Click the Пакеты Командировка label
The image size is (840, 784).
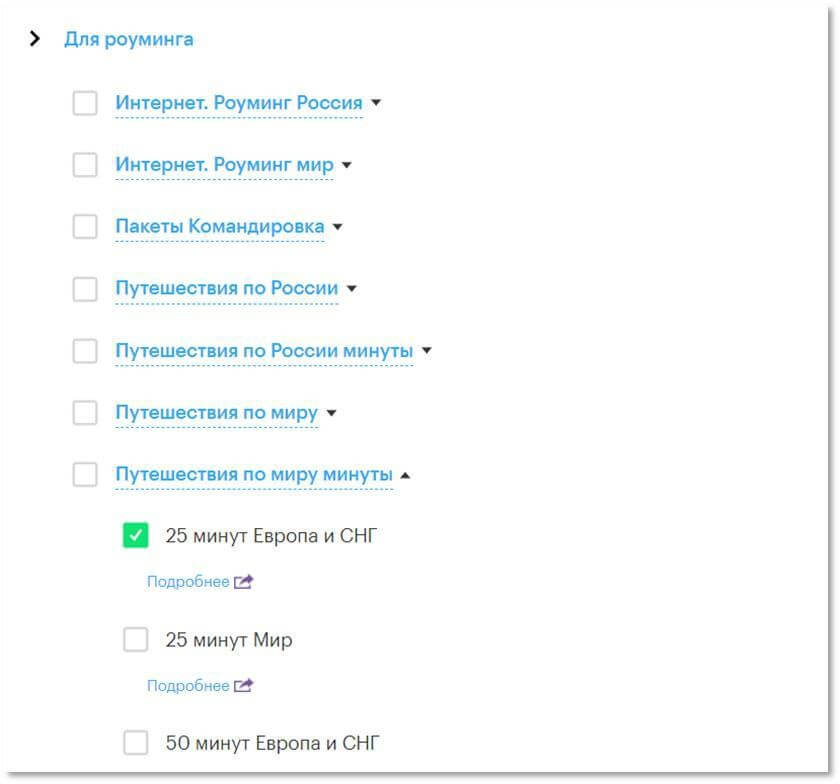(x=220, y=226)
